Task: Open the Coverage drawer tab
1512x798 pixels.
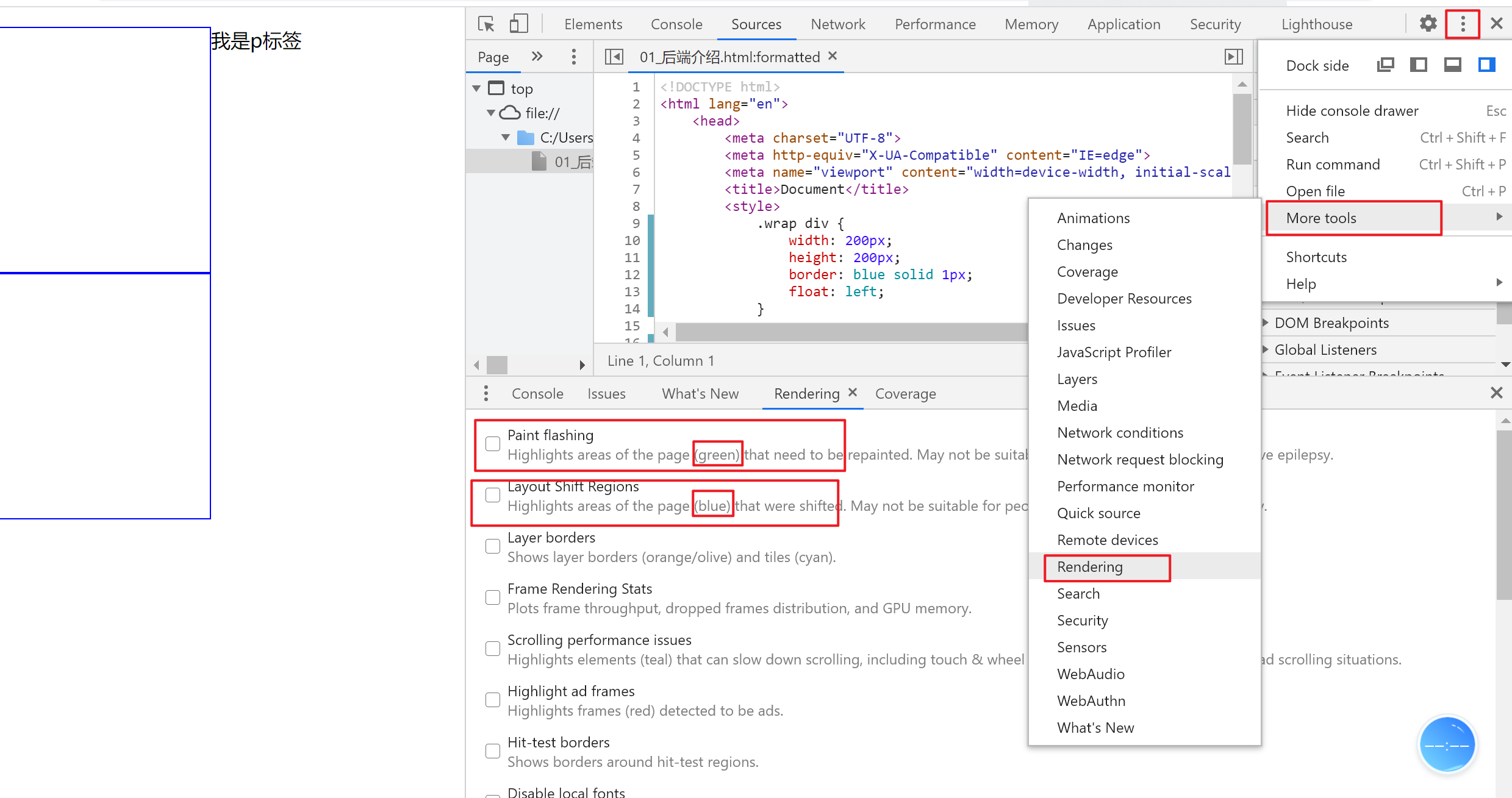Action: (x=905, y=394)
